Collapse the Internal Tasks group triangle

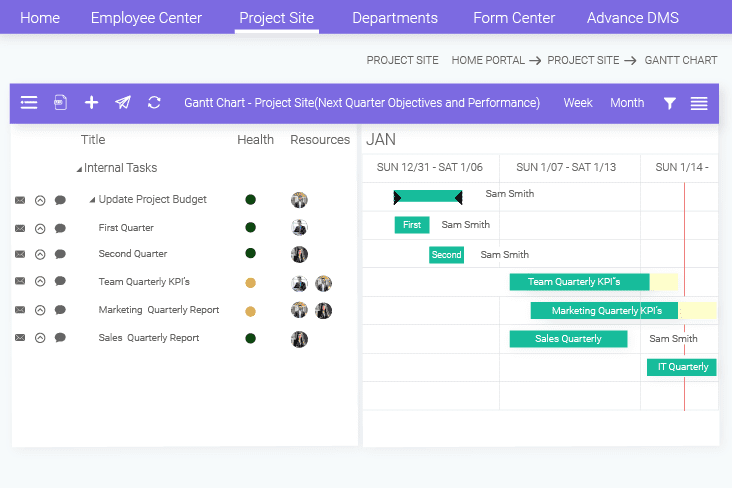click(79, 169)
